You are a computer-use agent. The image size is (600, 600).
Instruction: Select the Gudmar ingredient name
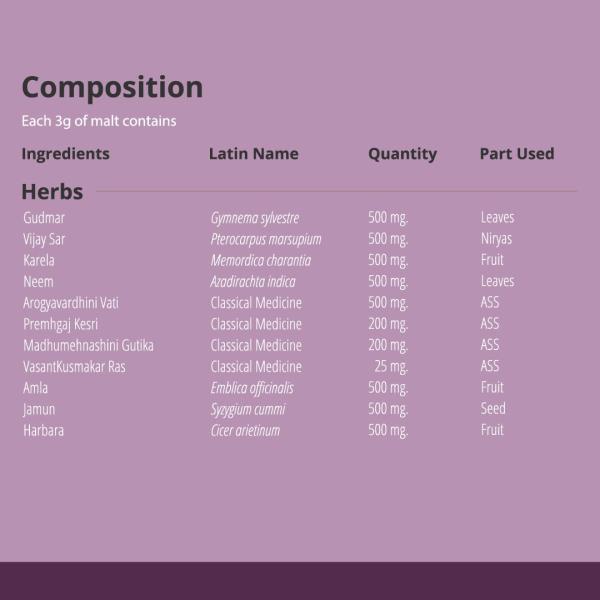coord(44,218)
